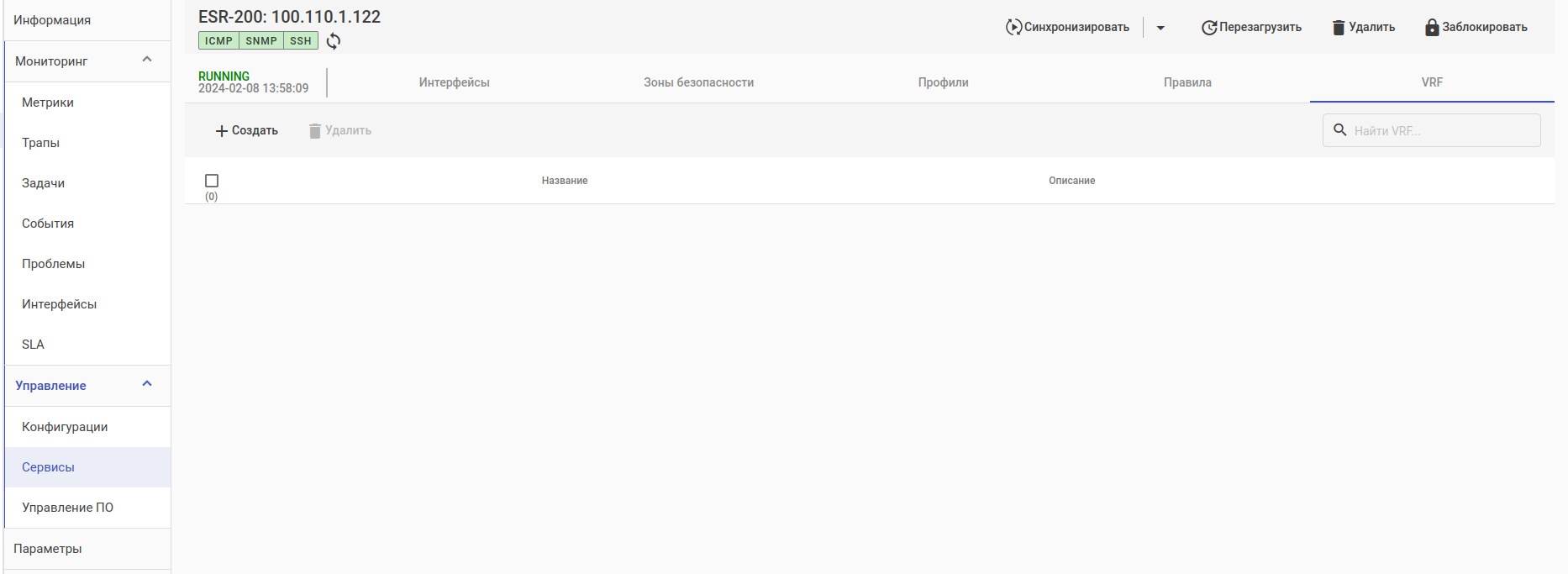Click the refresh status icon beside SSH badge
Screen dimensions: 1568x574
click(x=334, y=41)
